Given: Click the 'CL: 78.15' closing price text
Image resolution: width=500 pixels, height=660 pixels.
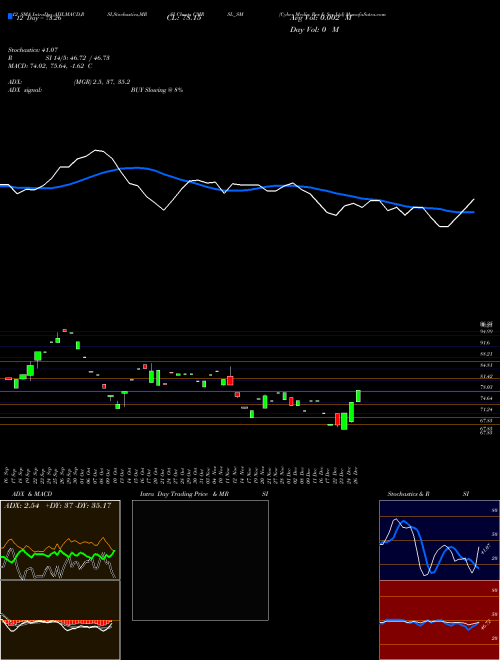Looking at the screenshot, I should (184, 19).
